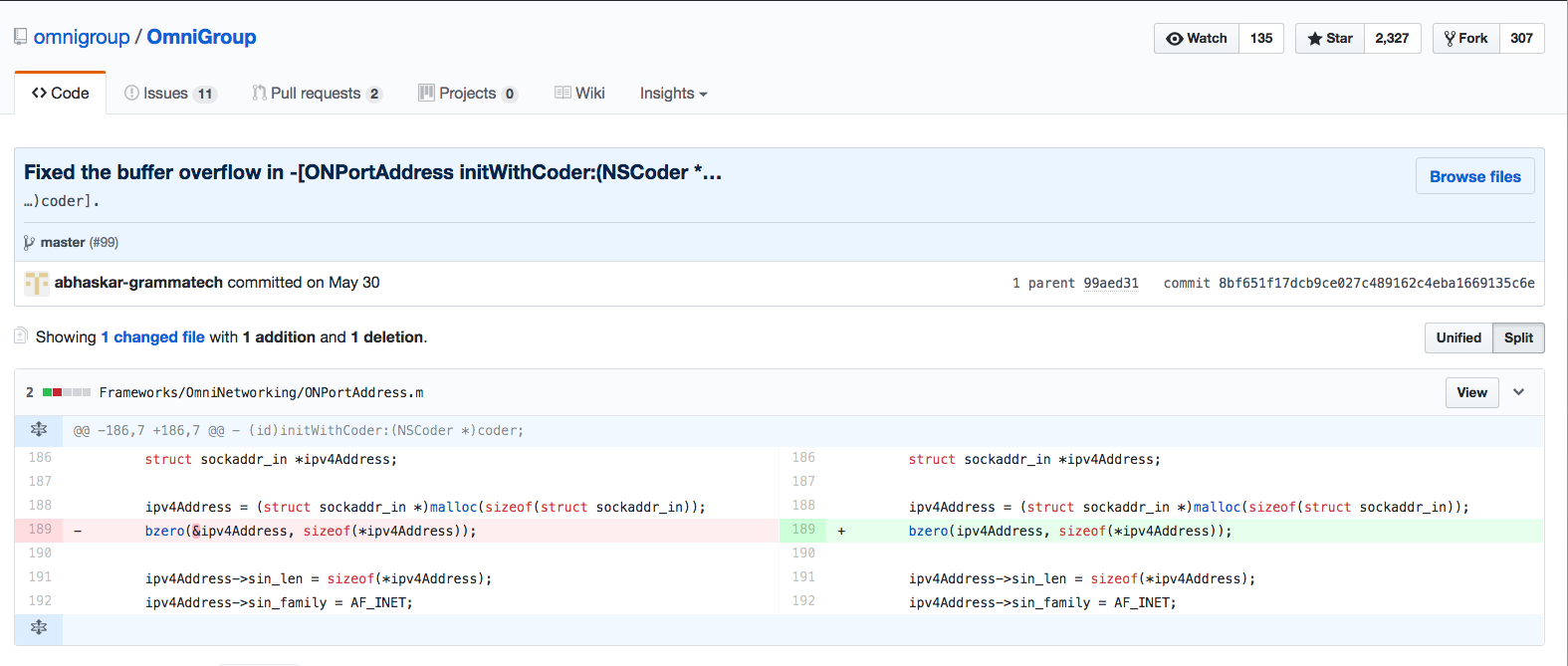1568x666 pixels.
Task: Click the abhaskar-grammatech avatar
Action: pyautogui.click(x=37, y=283)
